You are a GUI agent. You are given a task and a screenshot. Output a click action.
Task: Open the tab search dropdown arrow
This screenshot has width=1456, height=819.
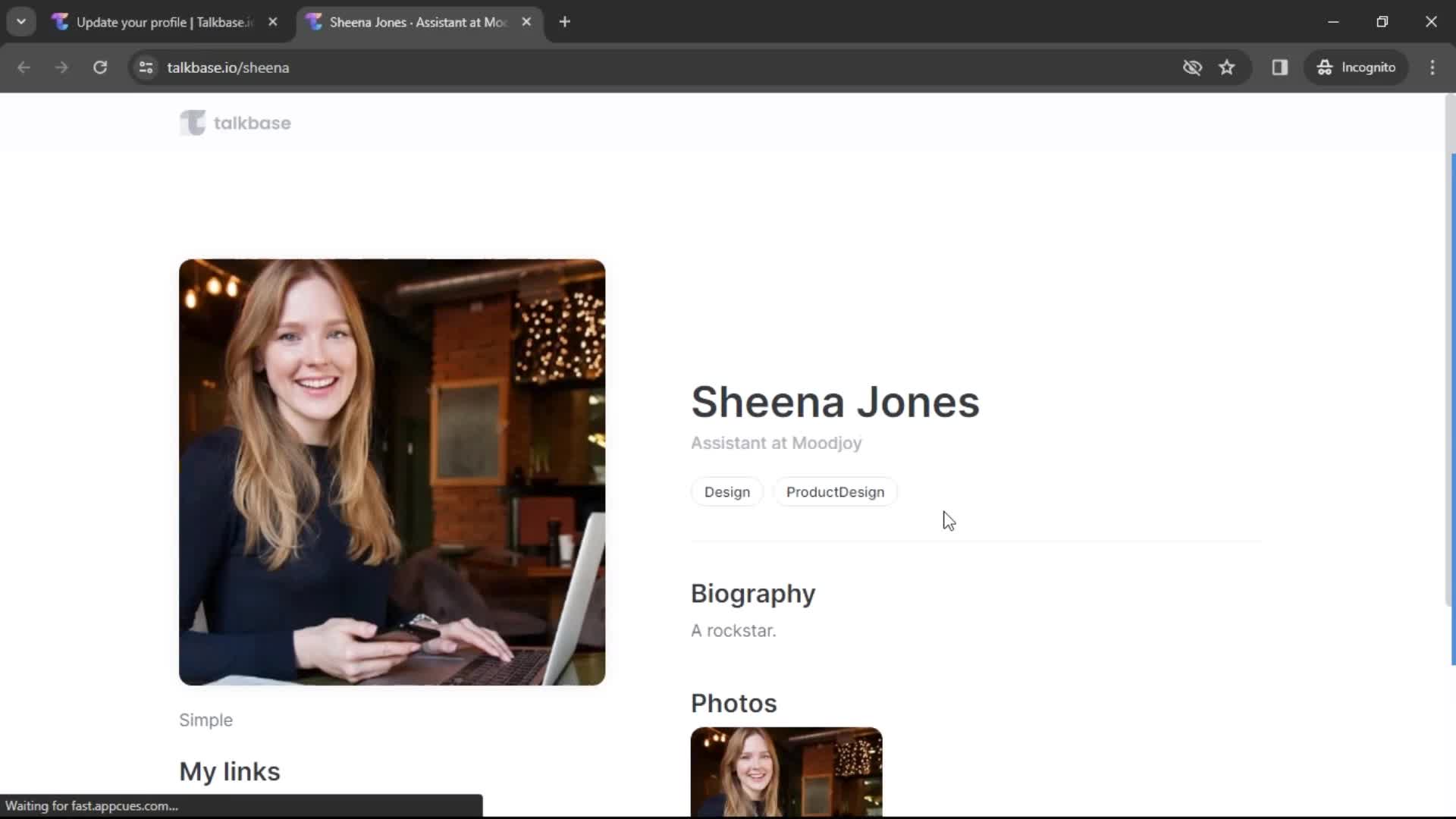coord(21,22)
